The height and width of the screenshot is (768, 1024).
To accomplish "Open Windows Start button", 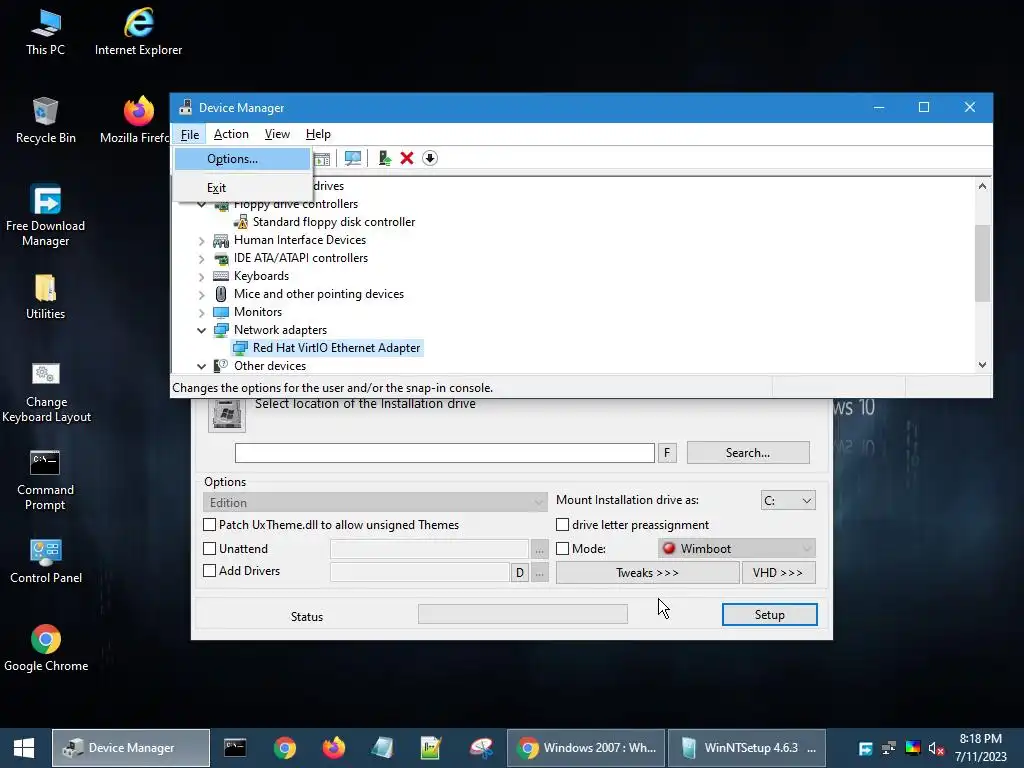I will point(24,748).
